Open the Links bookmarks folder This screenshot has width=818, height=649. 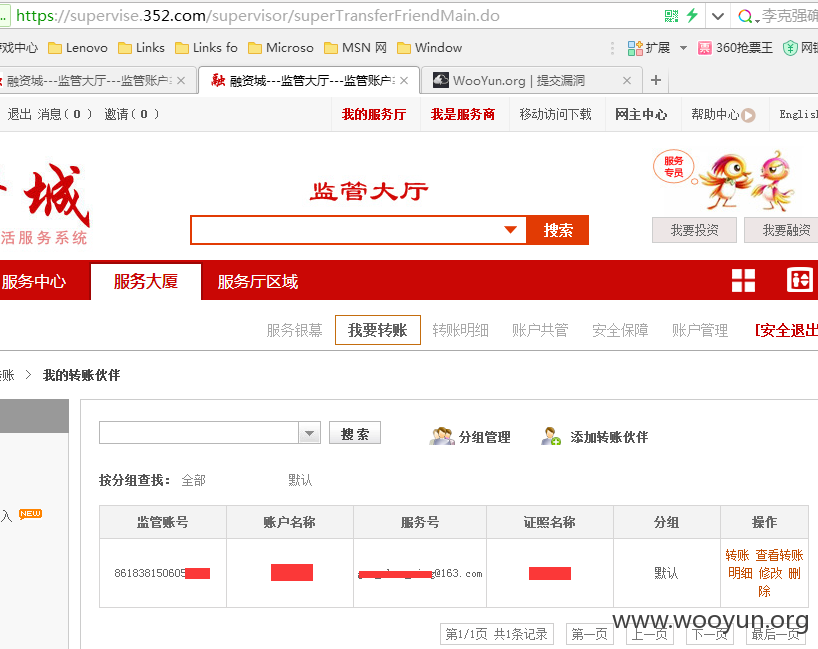[x=141, y=48]
